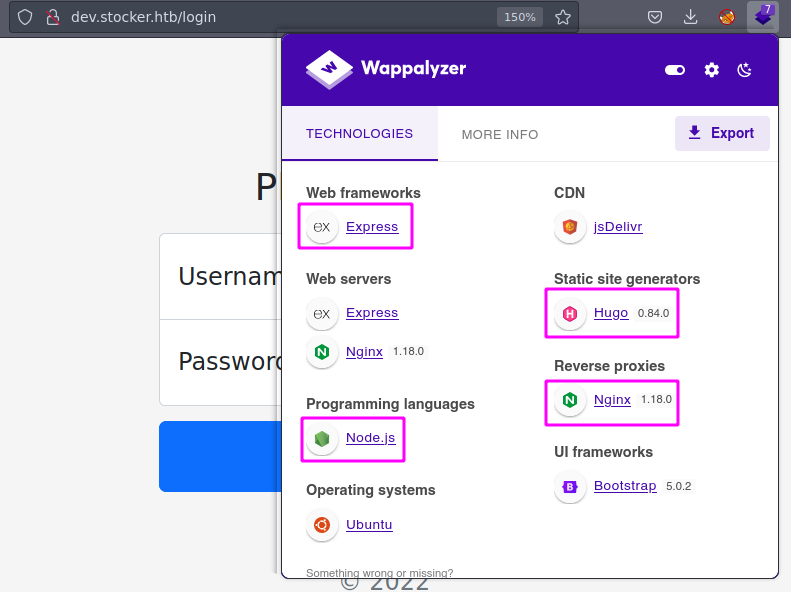Click the 'Static site generators' category heading
This screenshot has width=791, height=592.
click(x=627, y=279)
